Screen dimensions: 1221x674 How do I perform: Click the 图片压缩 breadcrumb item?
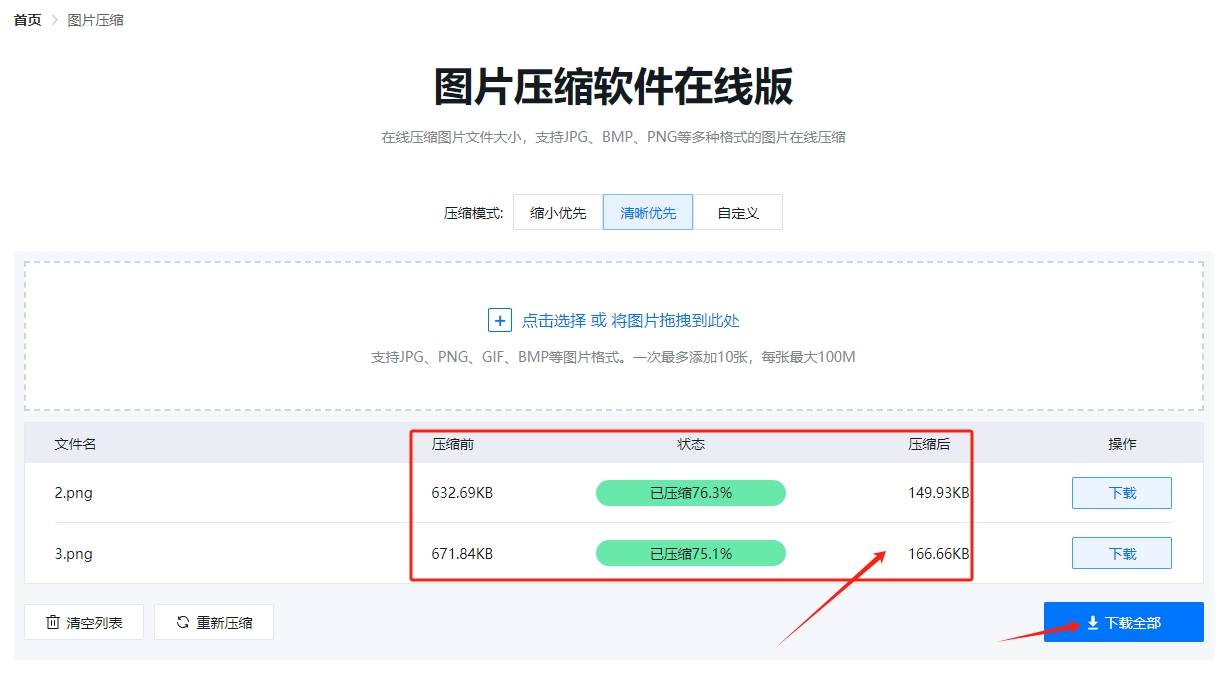click(93, 19)
